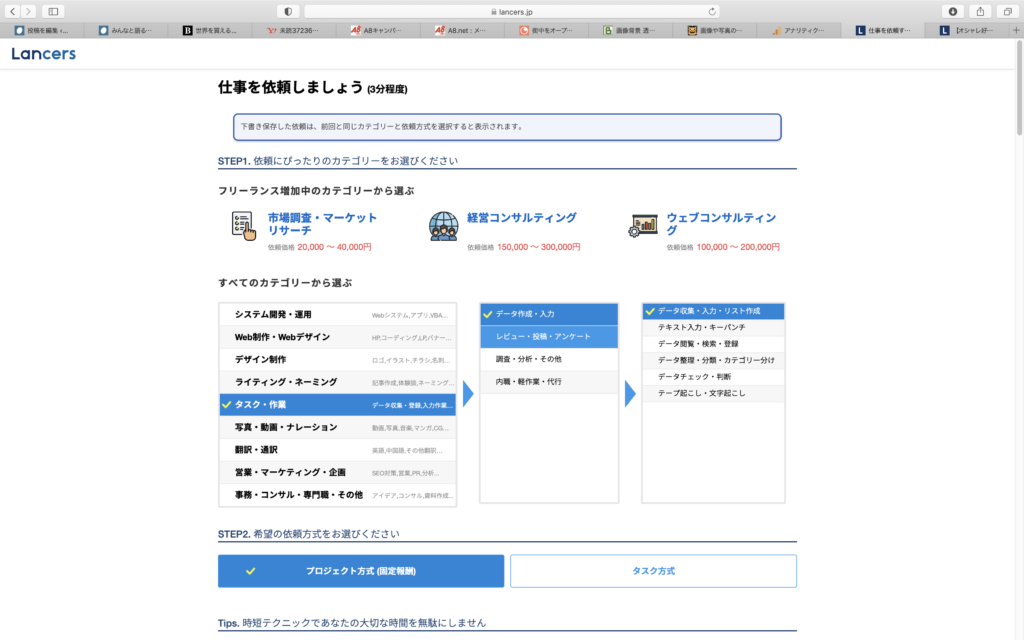Viewport: 1024px width, 640px height.
Task: Reload the page with refresh icon
Action: [x=712, y=11]
